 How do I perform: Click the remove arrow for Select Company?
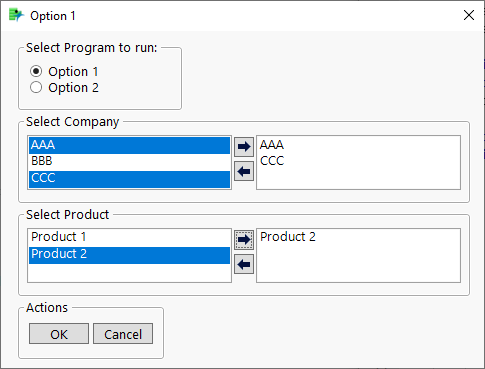(x=244, y=172)
